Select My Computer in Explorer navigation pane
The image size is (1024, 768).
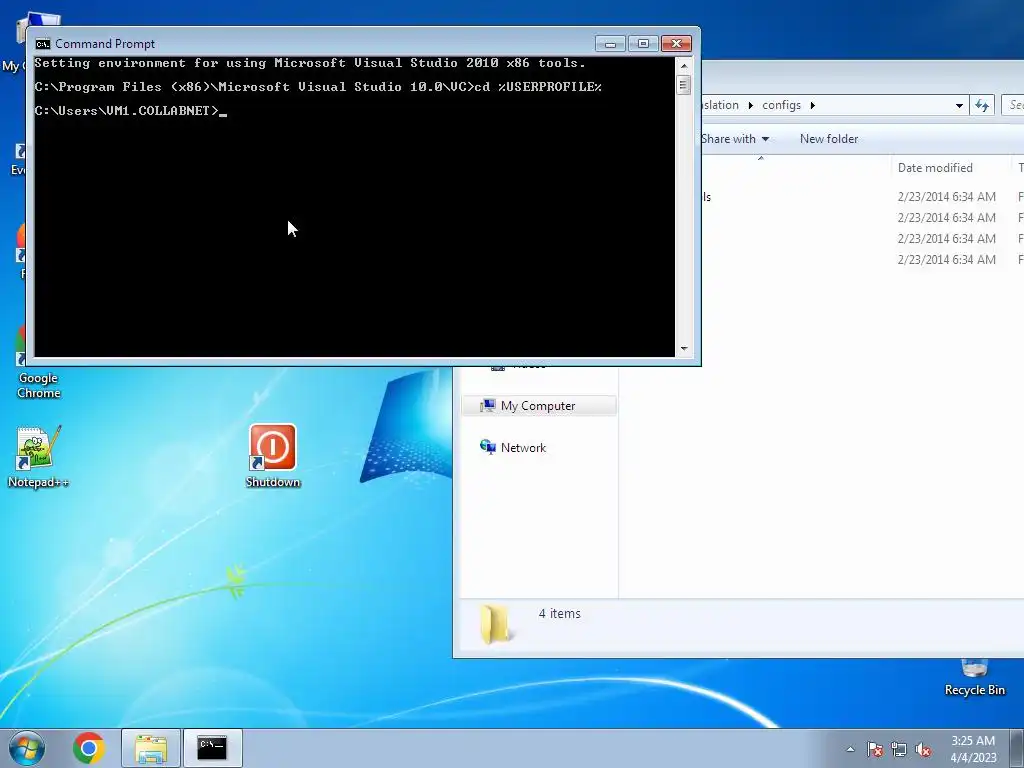pos(539,406)
